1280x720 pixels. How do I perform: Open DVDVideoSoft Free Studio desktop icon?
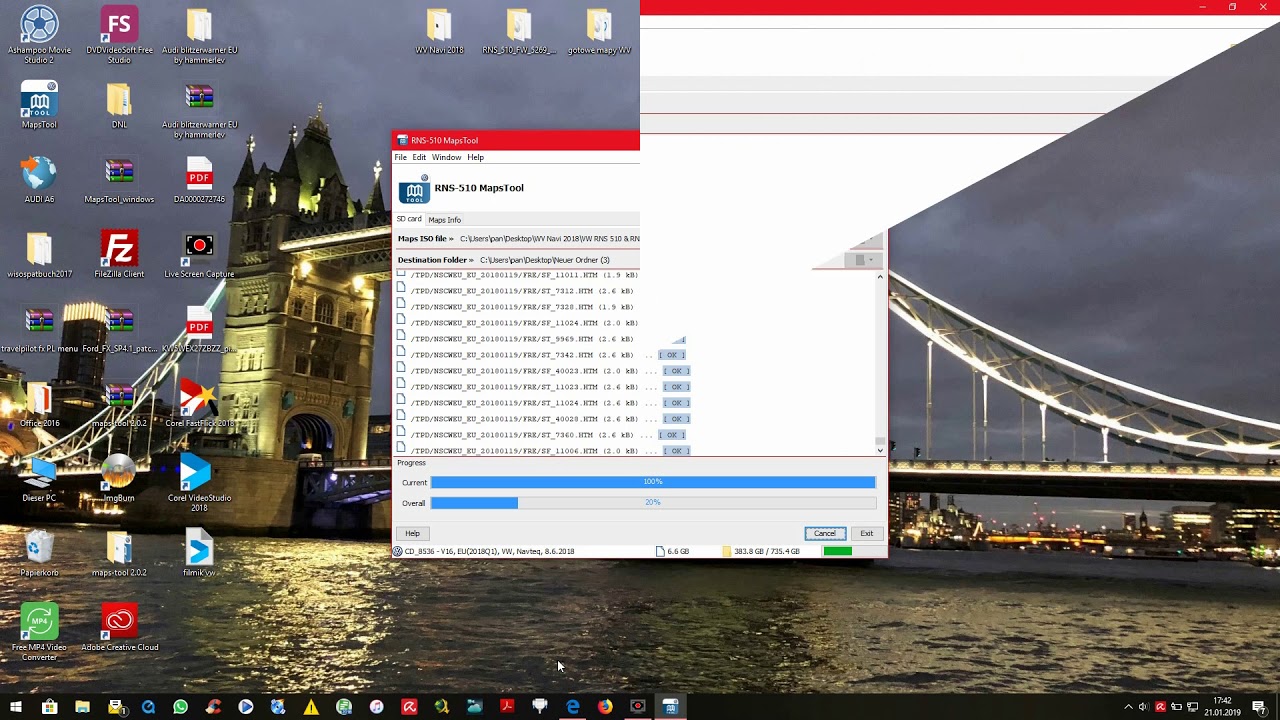(x=119, y=34)
